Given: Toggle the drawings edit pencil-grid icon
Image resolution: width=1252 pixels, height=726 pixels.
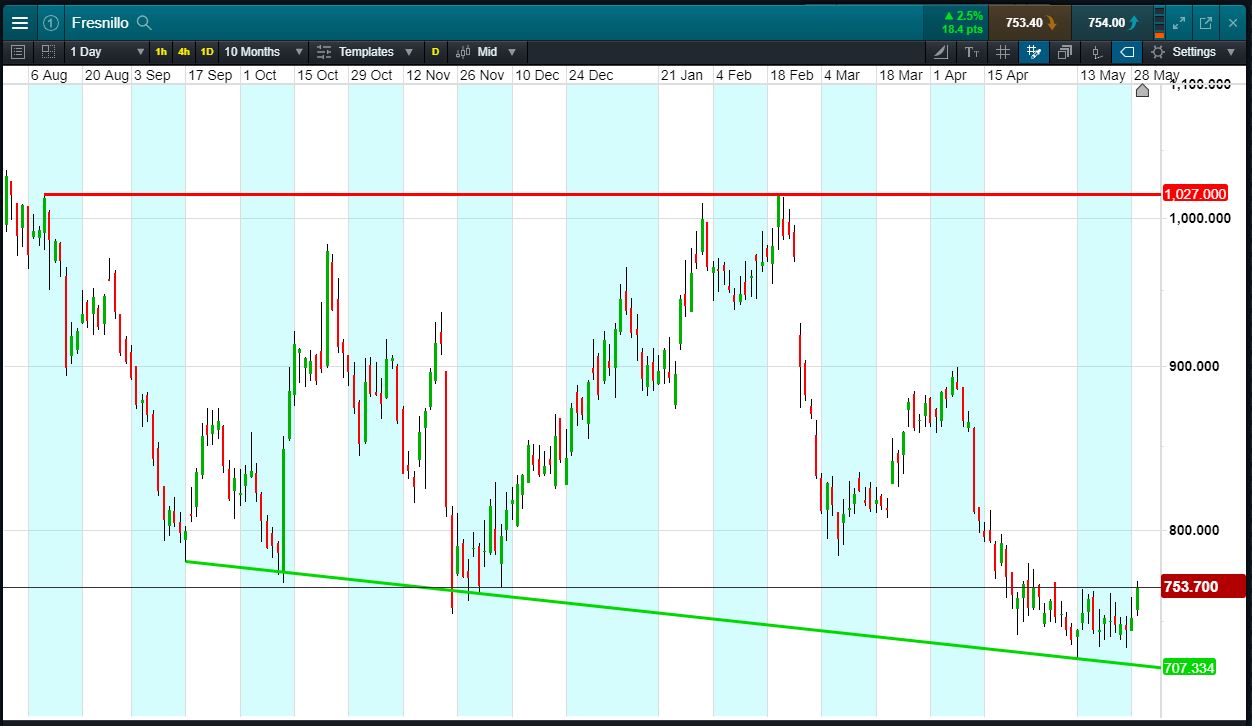Looking at the screenshot, I should coord(1034,52).
